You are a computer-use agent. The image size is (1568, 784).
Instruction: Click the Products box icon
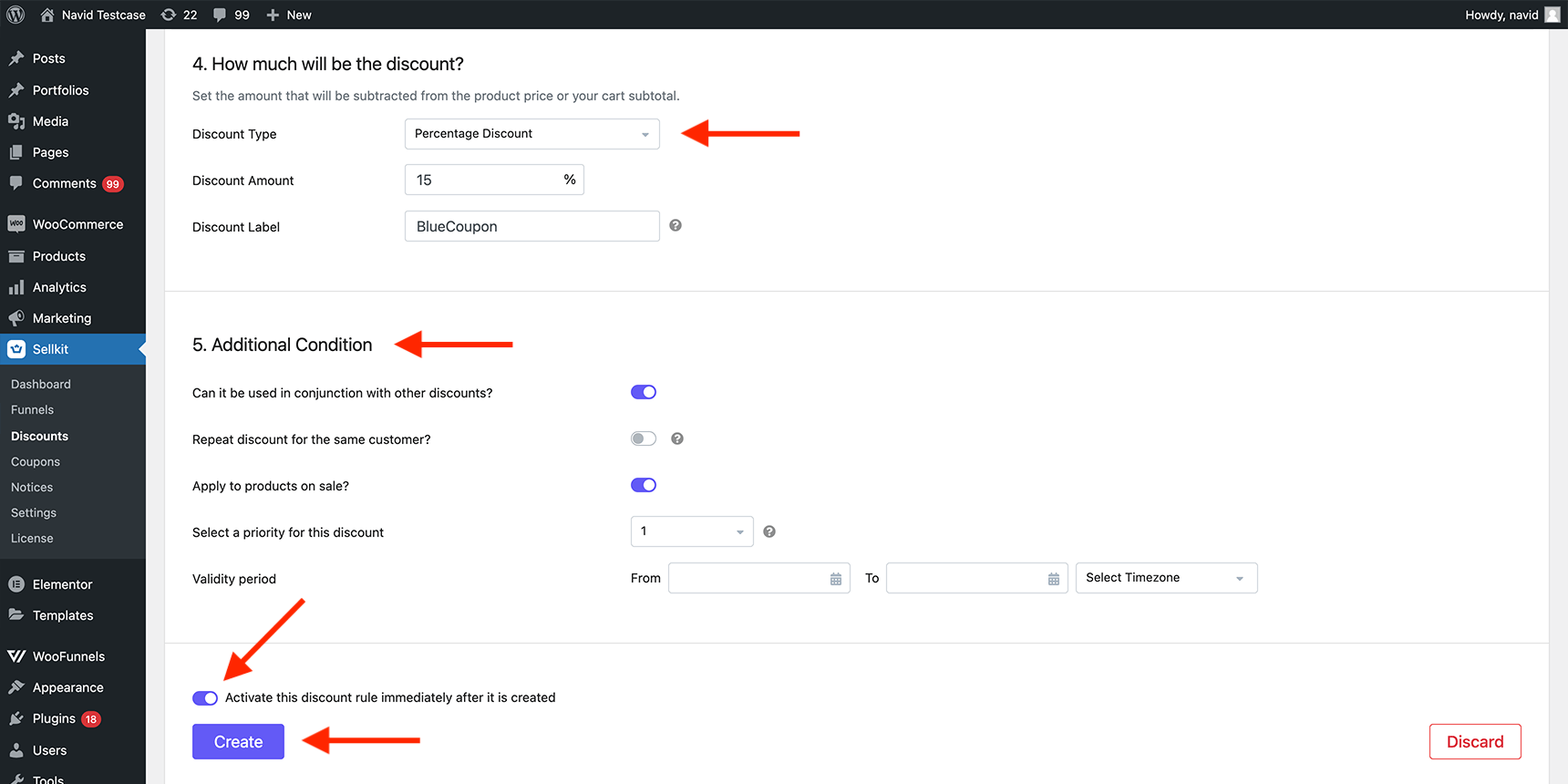click(16, 256)
